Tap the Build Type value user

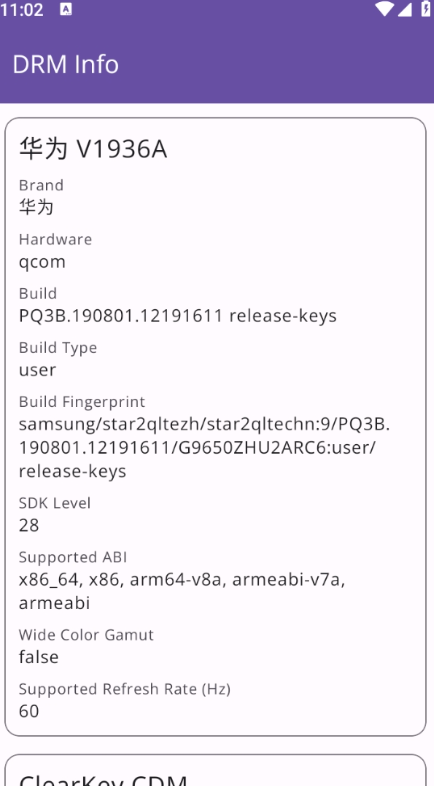[x=37, y=370]
